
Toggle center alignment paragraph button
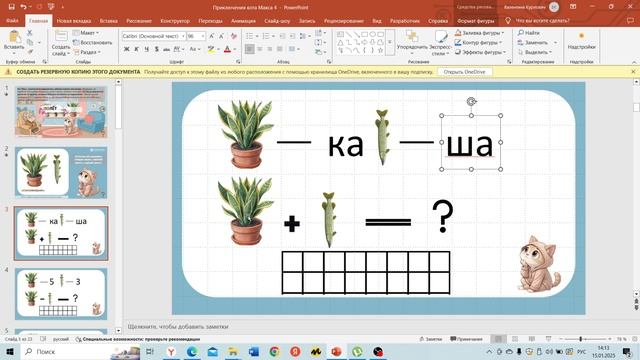(260, 49)
